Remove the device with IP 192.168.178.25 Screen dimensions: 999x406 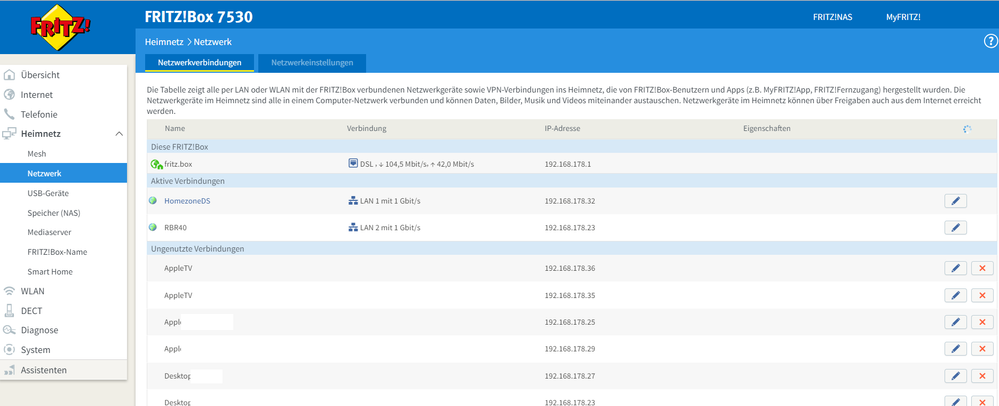pyautogui.click(x=982, y=322)
